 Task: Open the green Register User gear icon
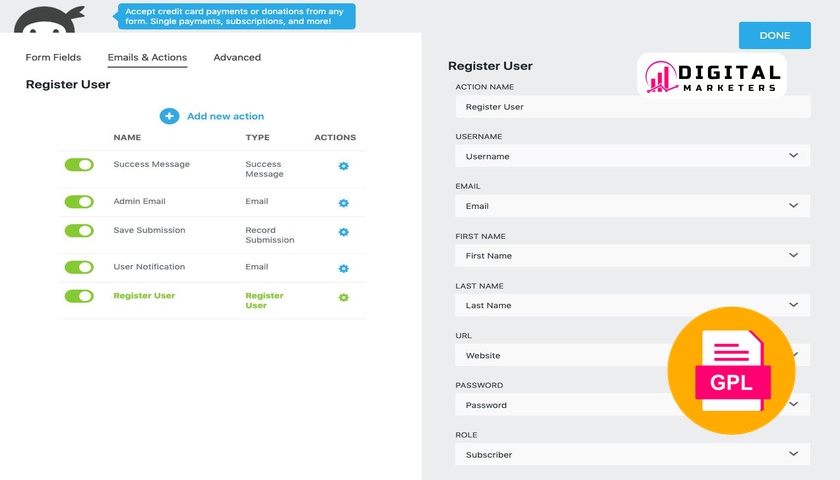343,297
